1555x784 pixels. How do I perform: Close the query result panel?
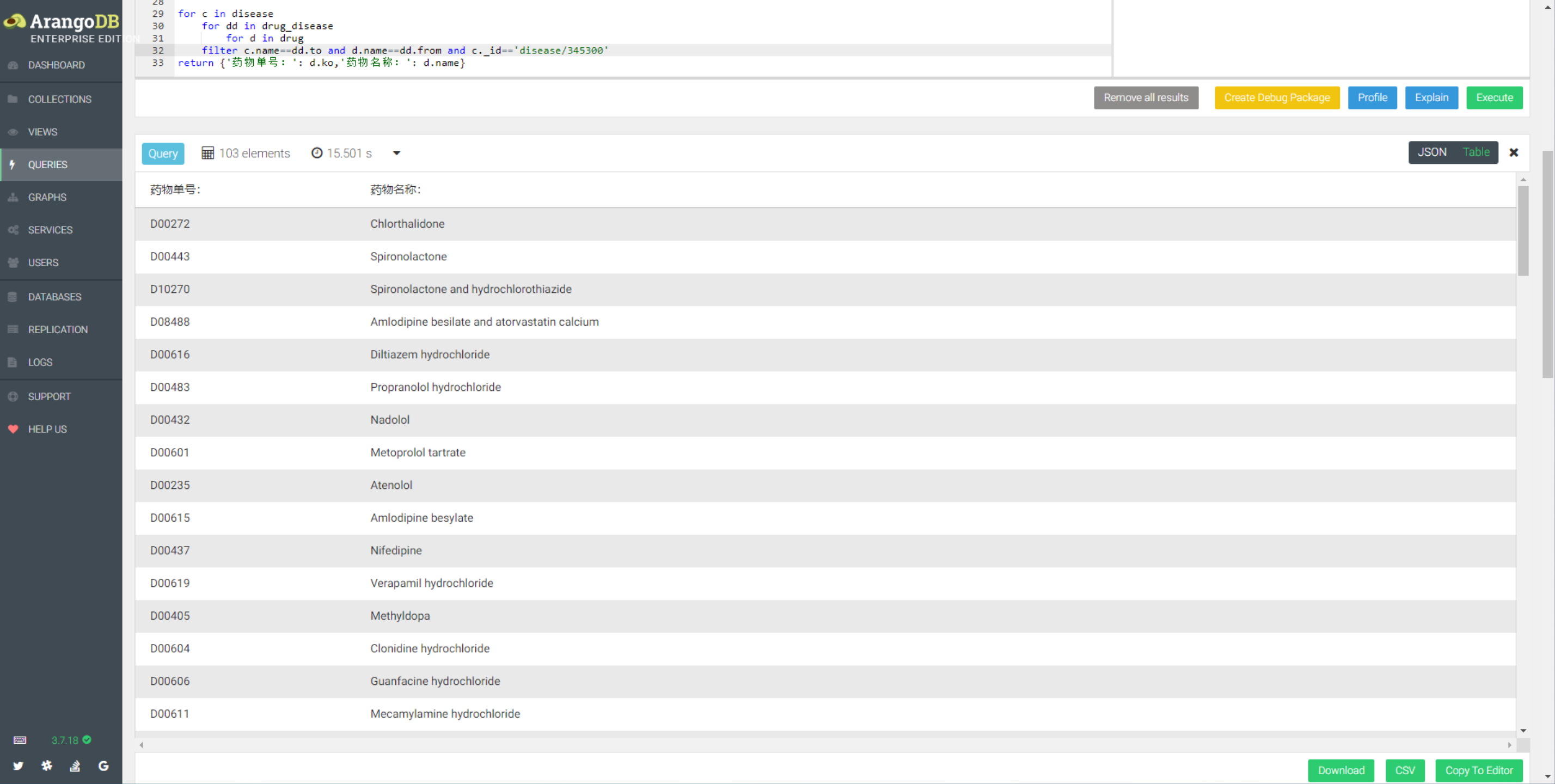(1514, 152)
